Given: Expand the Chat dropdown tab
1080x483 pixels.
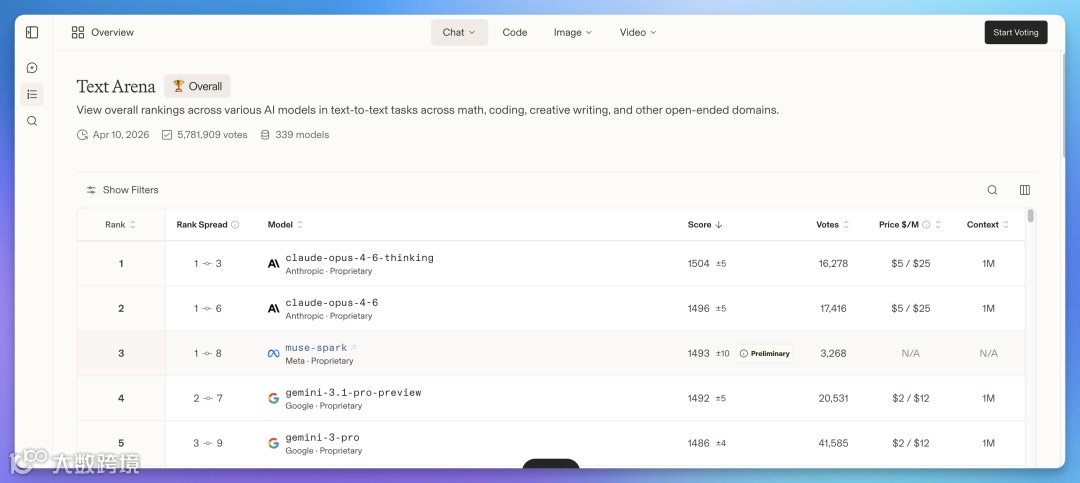Looking at the screenshot, I should tap(459, 32).
